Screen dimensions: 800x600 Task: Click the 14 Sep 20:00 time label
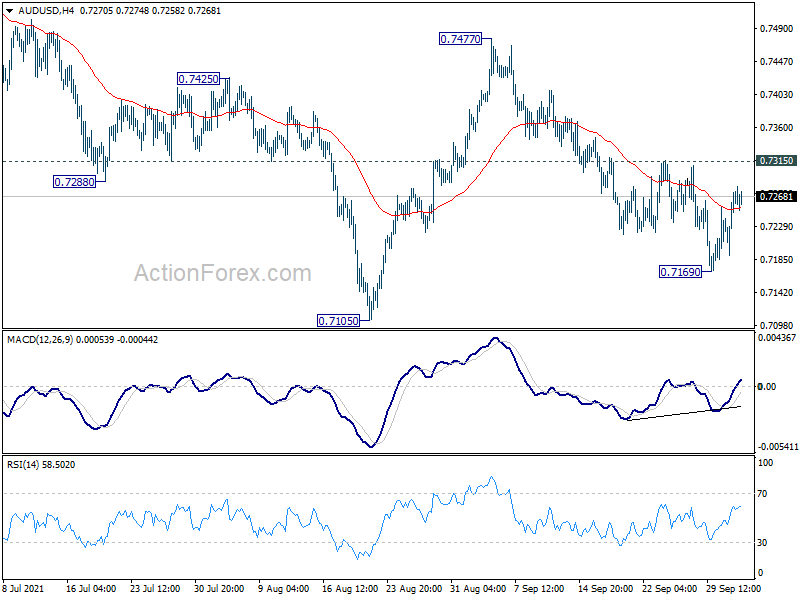pyautogui.click(x=606, y=589)
